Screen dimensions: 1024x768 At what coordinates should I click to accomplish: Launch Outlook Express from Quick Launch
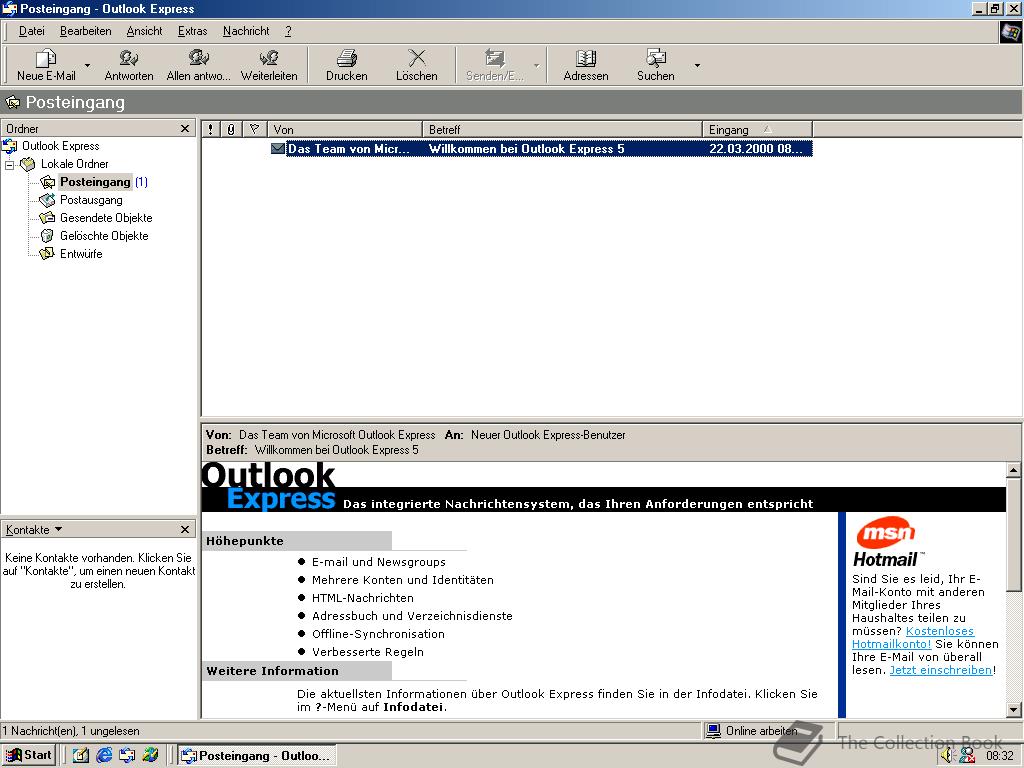click(x=127, y=756)
